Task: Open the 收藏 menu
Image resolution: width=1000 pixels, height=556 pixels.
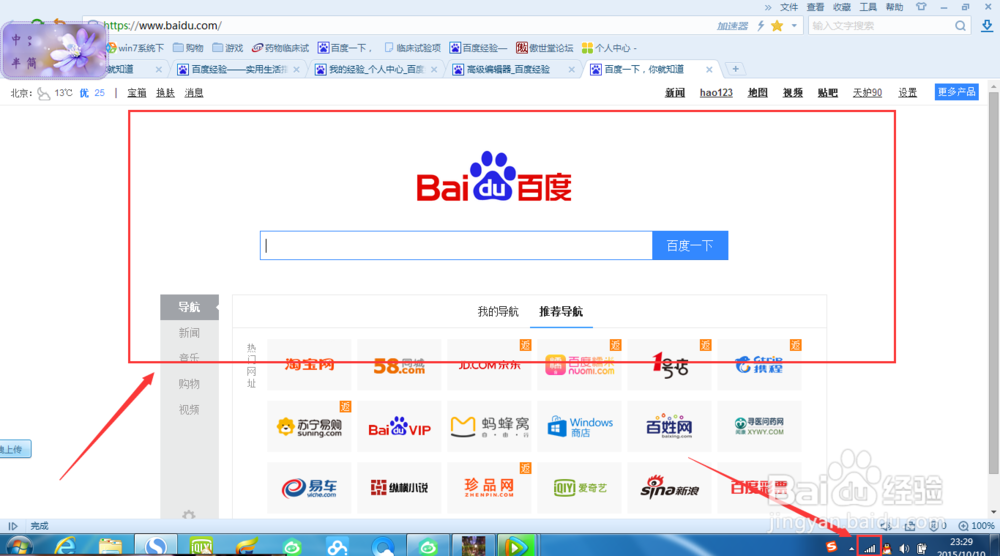Action: coord(842,7)
